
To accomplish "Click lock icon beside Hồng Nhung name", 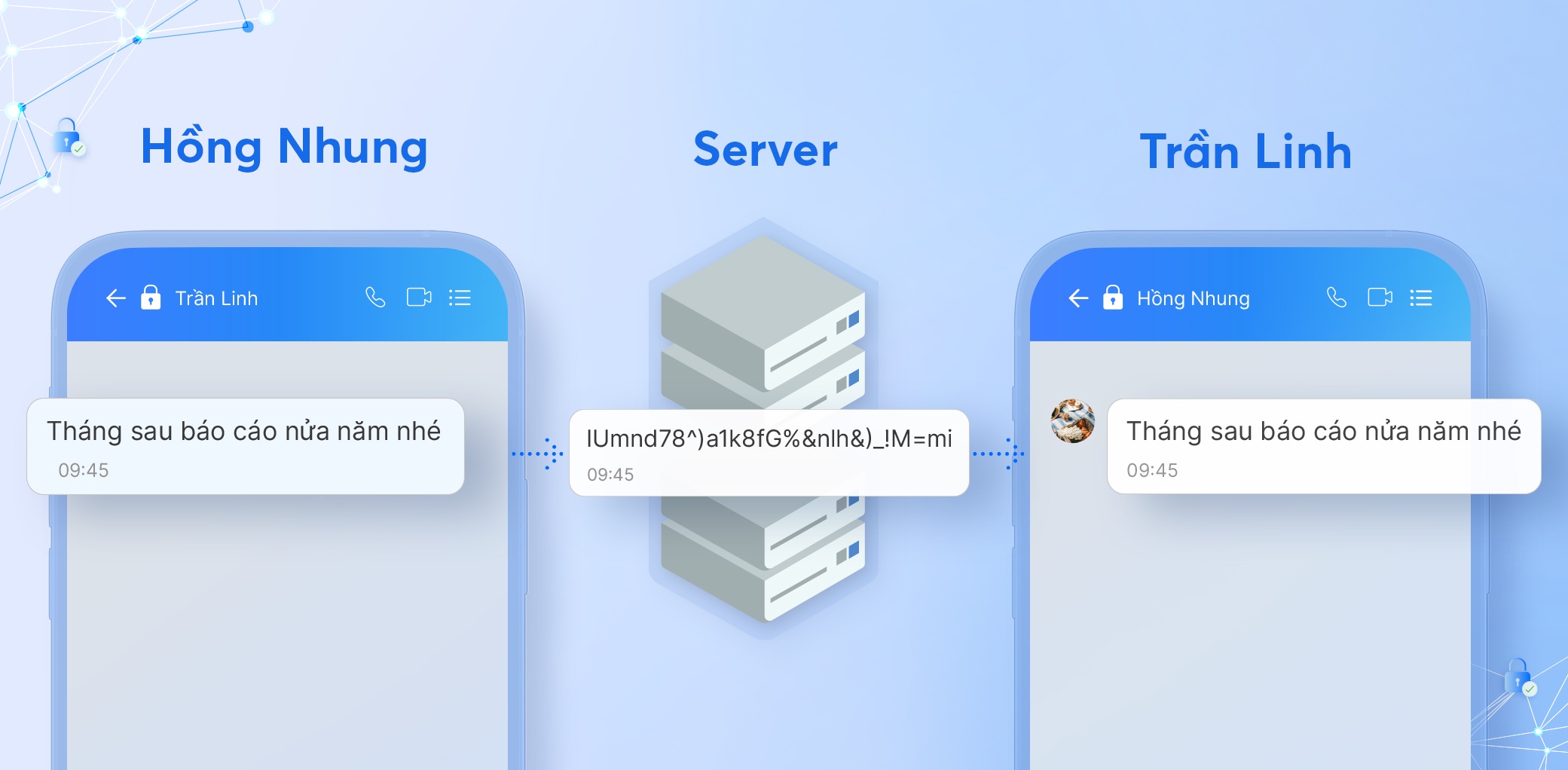I will click(x=1112, y=298).
